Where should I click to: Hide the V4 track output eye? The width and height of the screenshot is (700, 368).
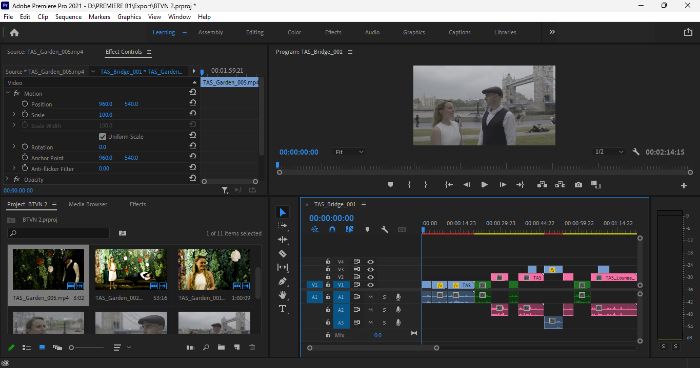coord(370,262)
